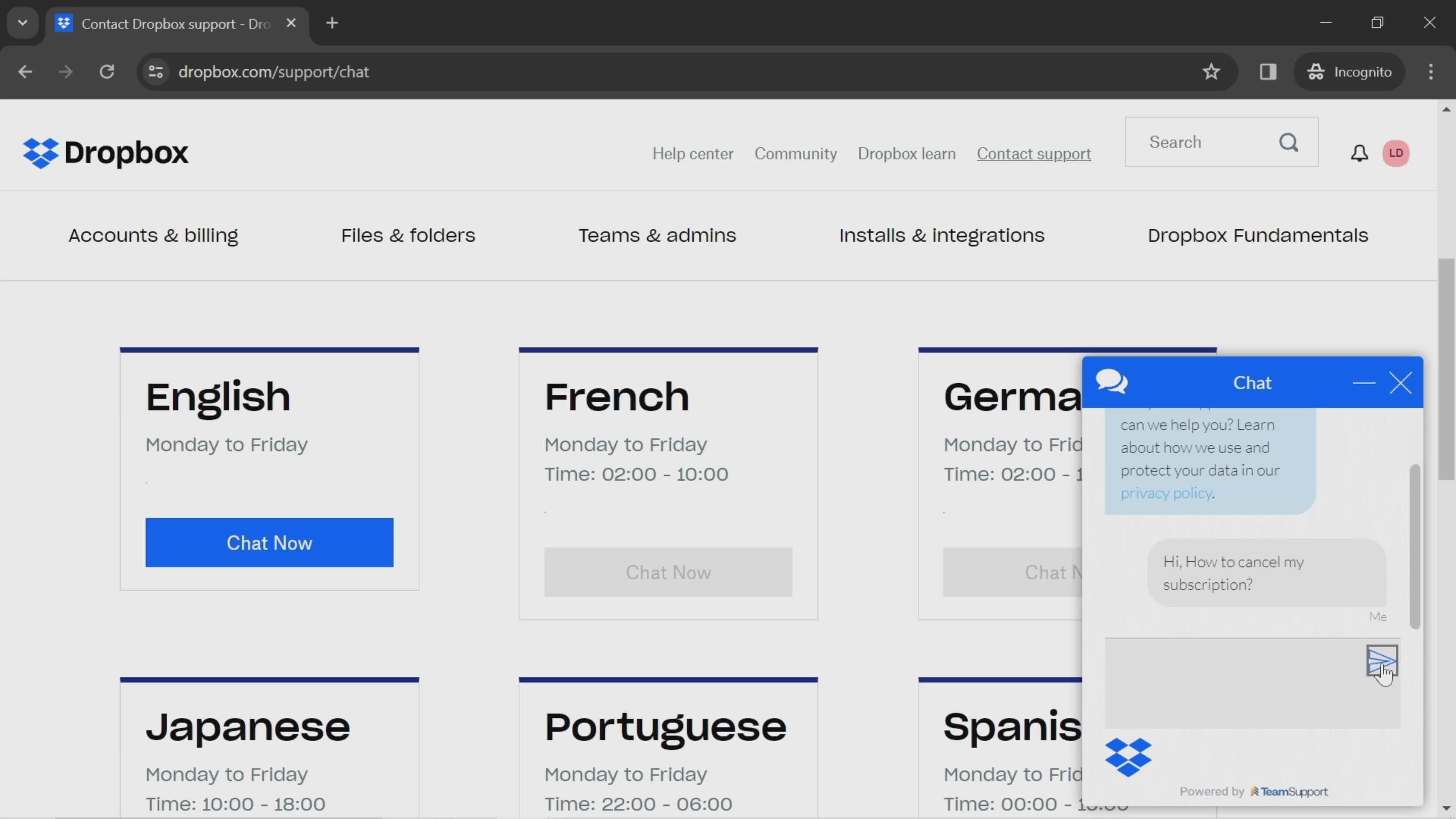Screen dimensions: 1456x819
Task: Expand the browser three-dot menu
Action: pos(1430,71)
